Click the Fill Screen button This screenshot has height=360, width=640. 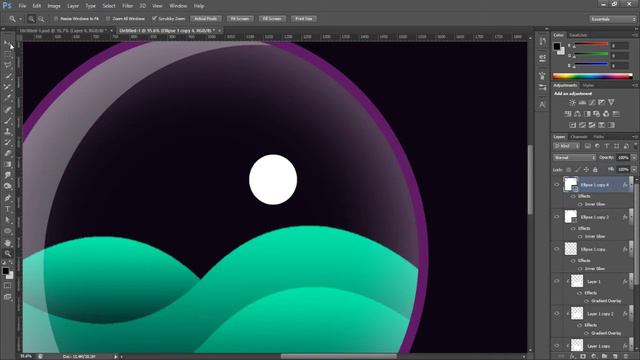(x=272, y=19)
